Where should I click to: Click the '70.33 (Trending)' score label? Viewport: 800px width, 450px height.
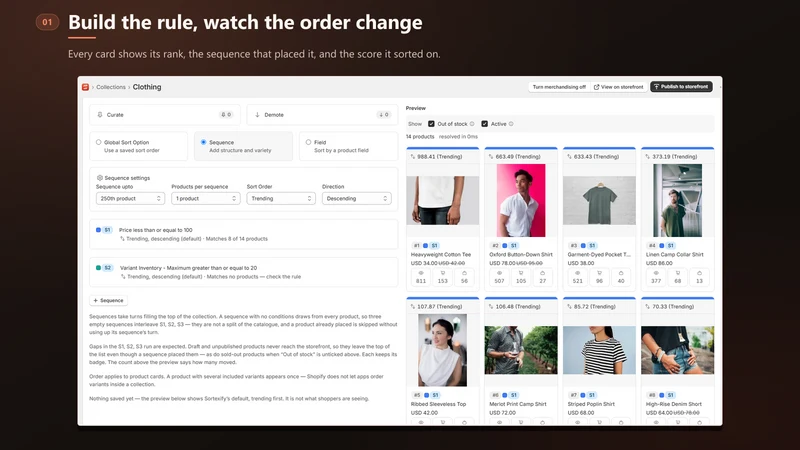673,307
